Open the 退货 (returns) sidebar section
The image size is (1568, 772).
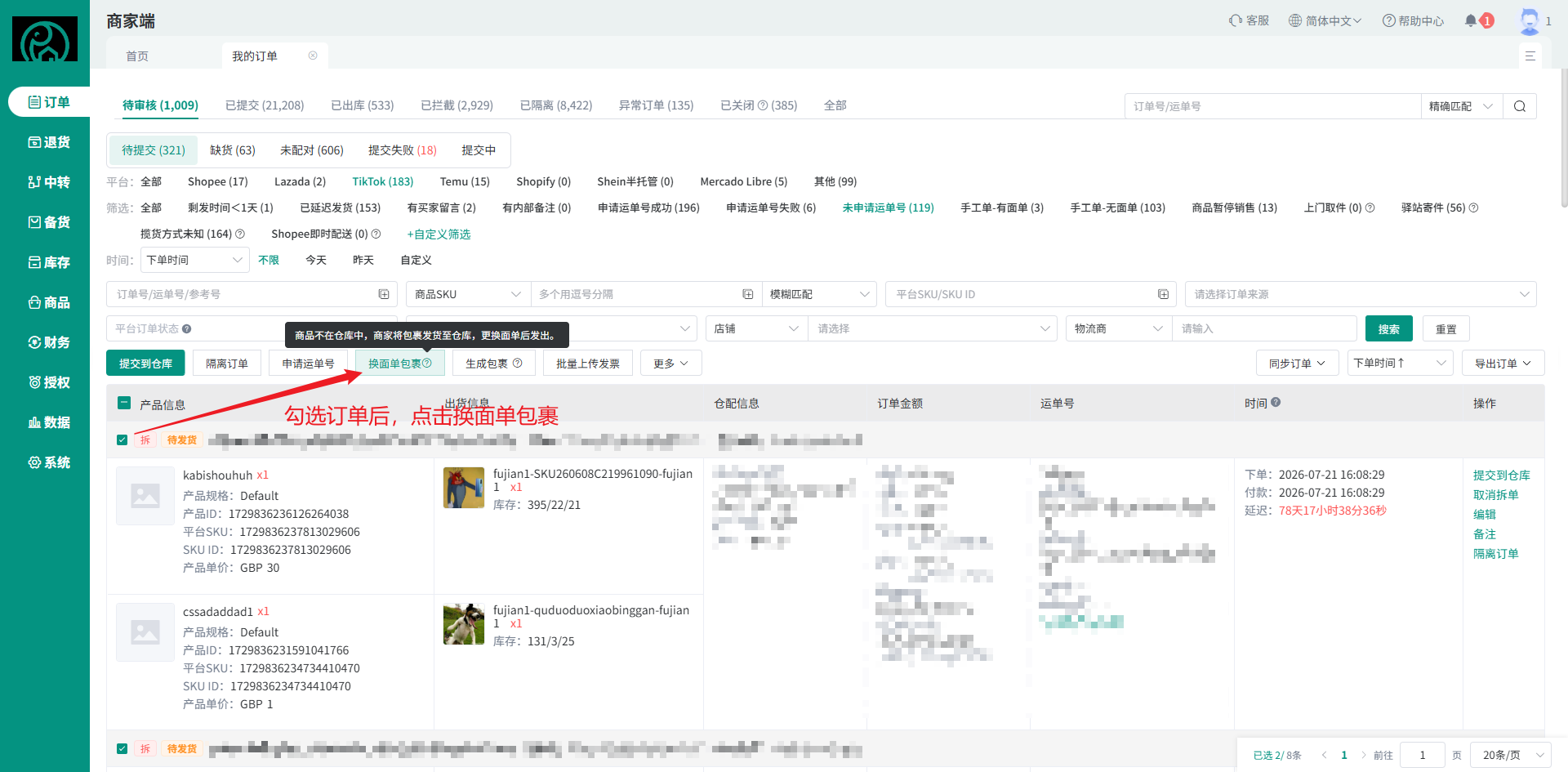pos(49,142)
